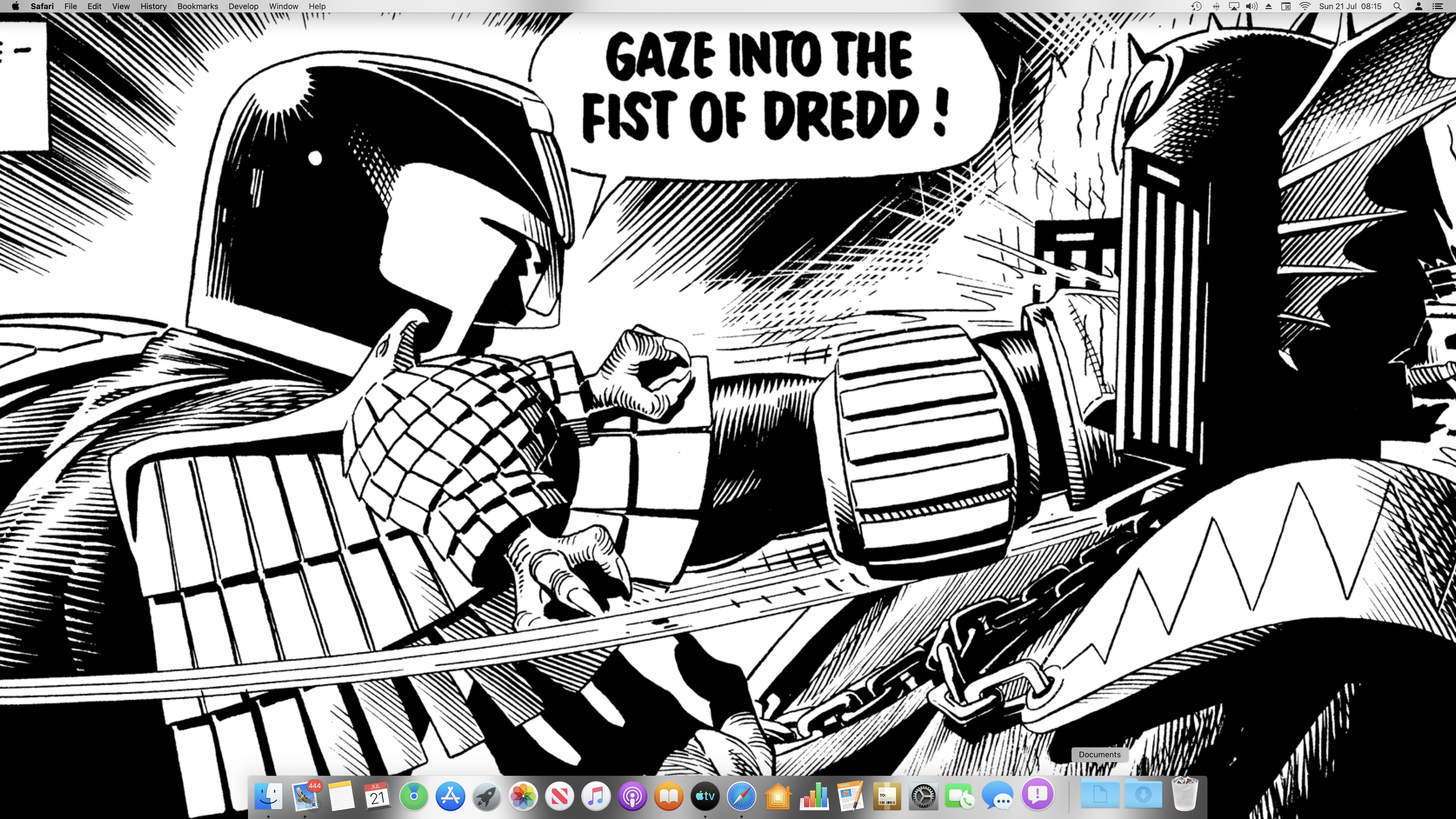
Task: Open the Podcasts app
Action: pyautogui.click(x=632, y=796)
